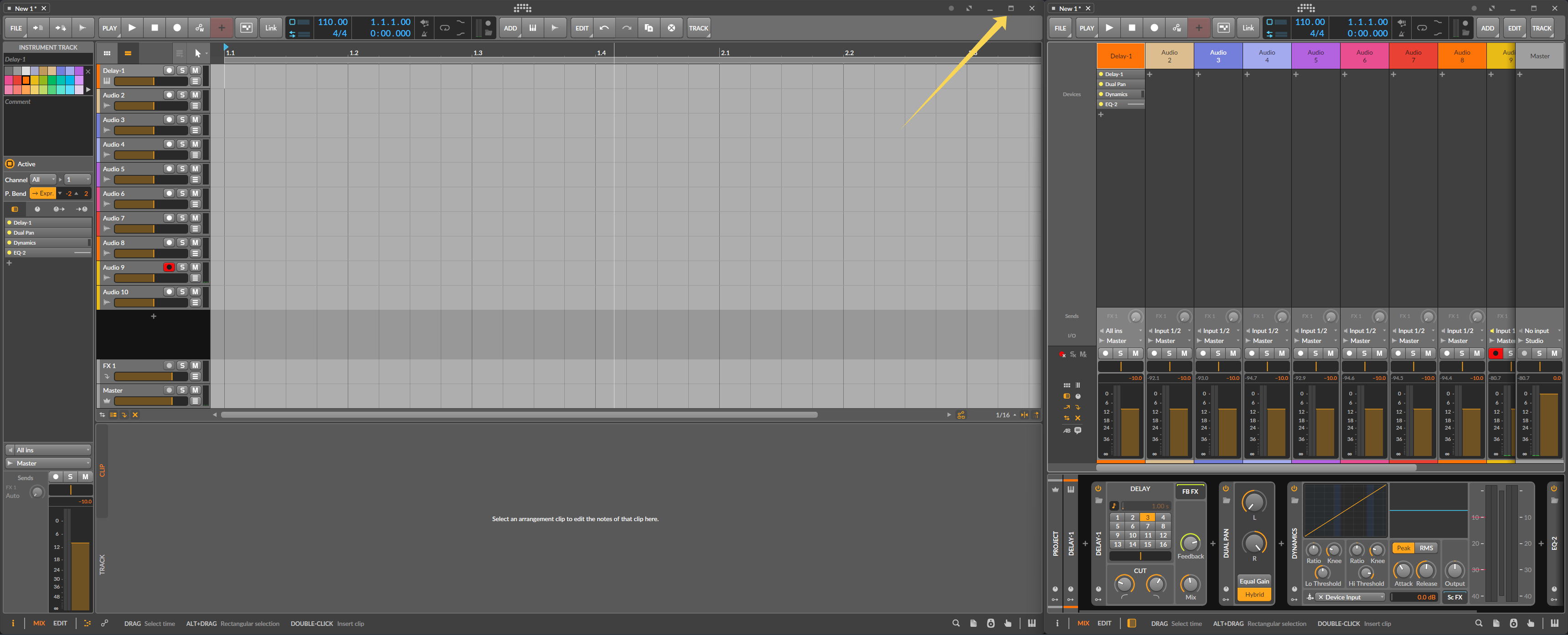Open the Channel All dropdown
The image size is (1568, 635).
coord(43,179)
